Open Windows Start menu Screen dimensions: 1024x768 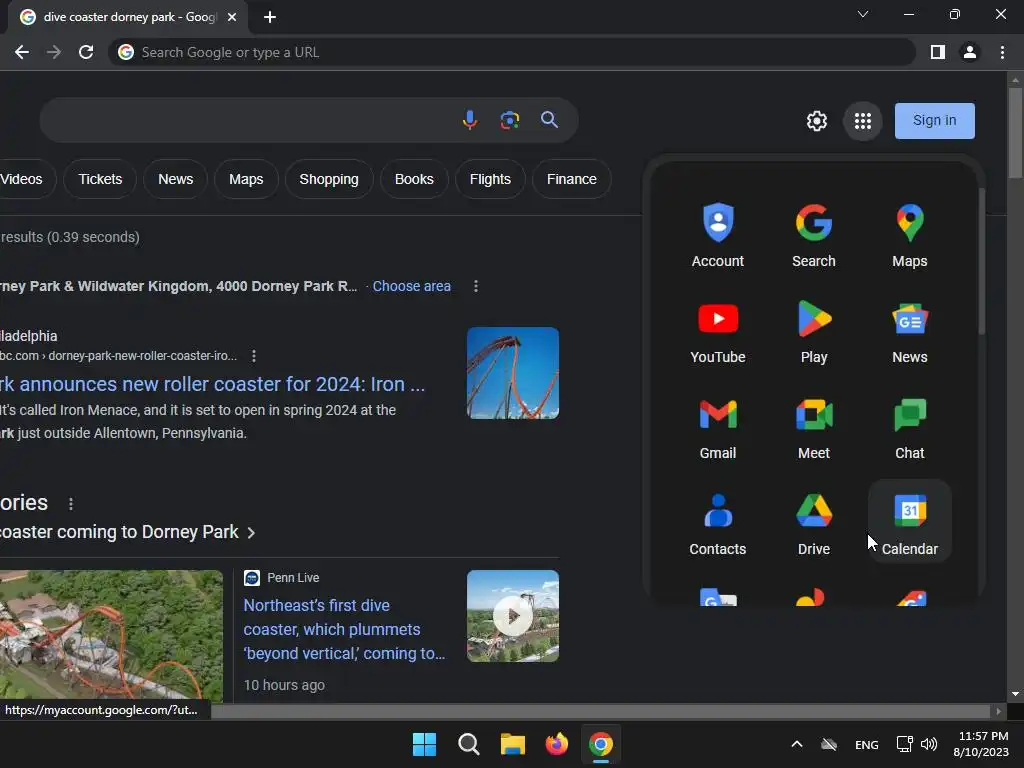[424, 744]
